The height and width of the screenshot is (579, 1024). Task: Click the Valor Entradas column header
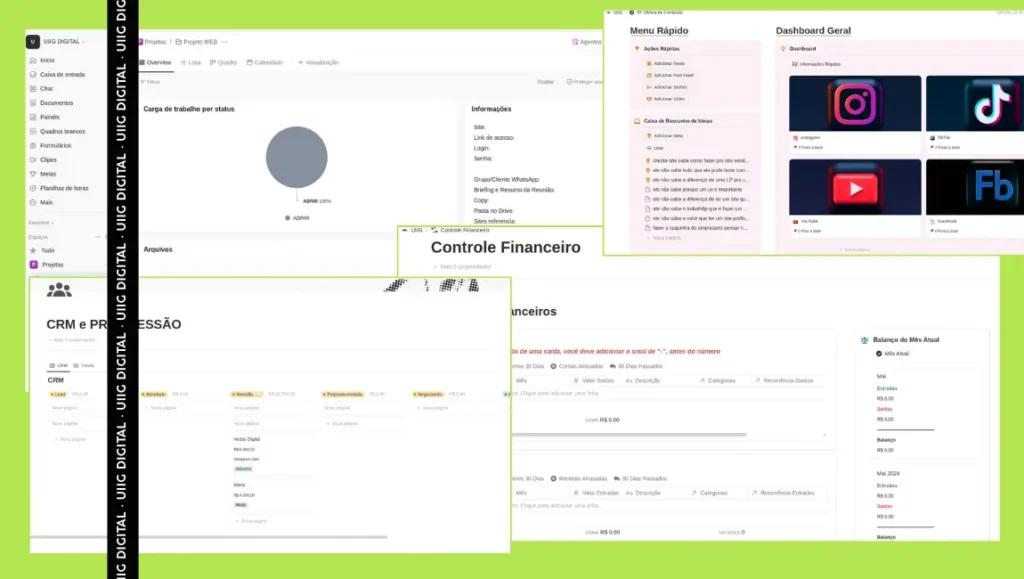(596, 493)
